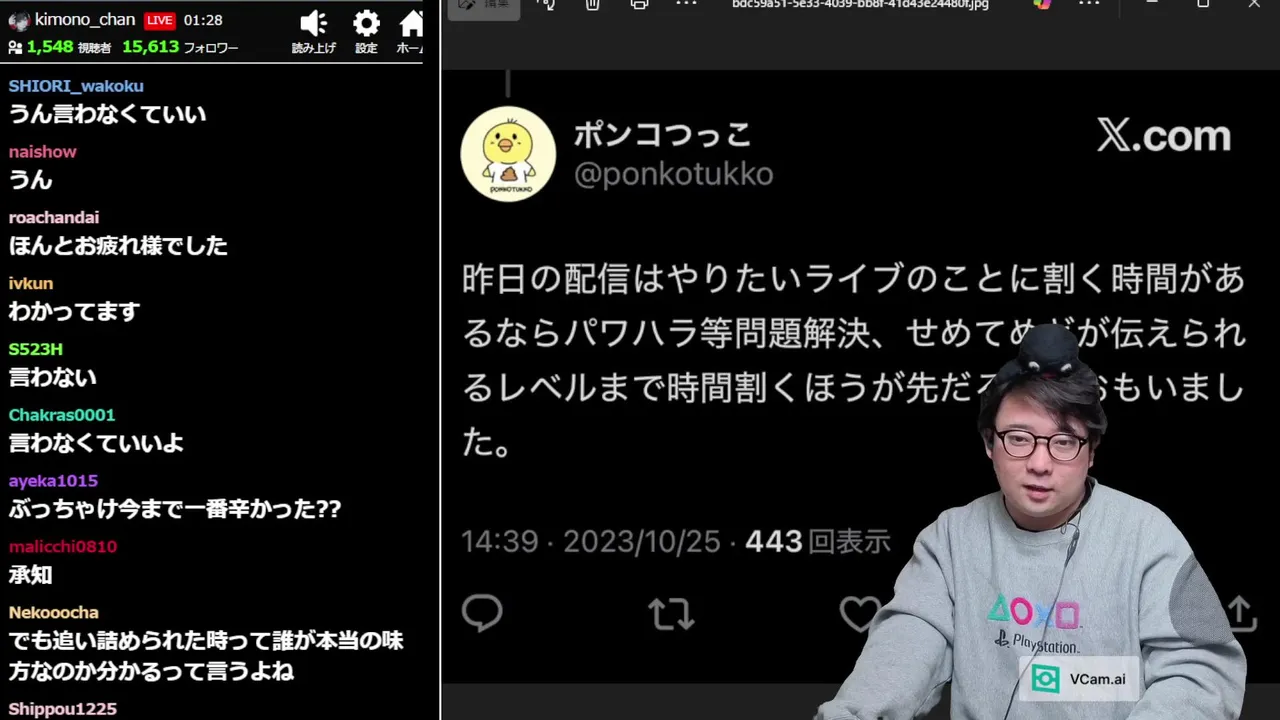Click chat message 言わなくていいよ

click(96, 443)
